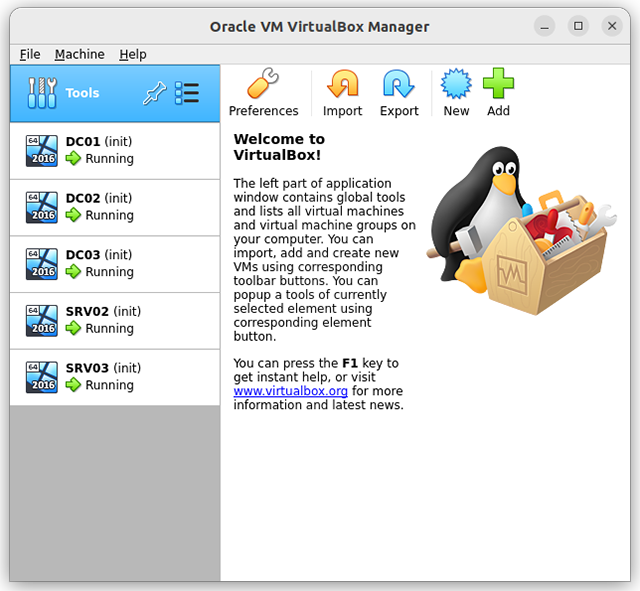Screen dimensions: 640x591
Task: Click the Export appliance icon
Action: [399, 84]
